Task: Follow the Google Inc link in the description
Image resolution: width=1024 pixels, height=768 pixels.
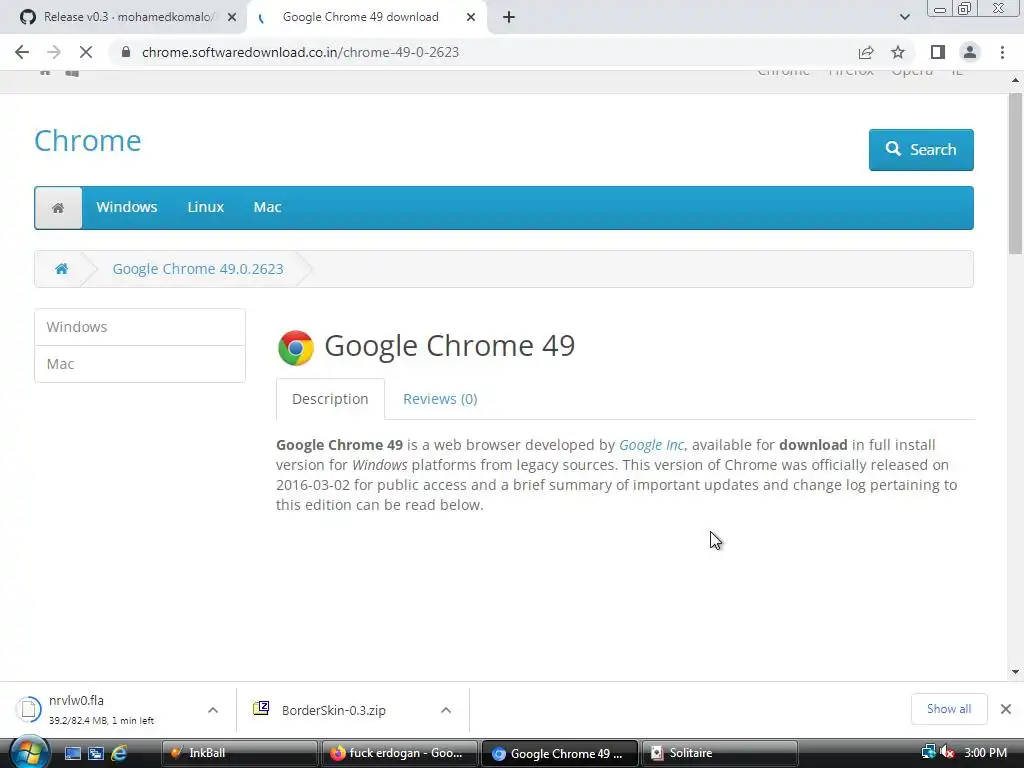Action: tap(651, 445)
